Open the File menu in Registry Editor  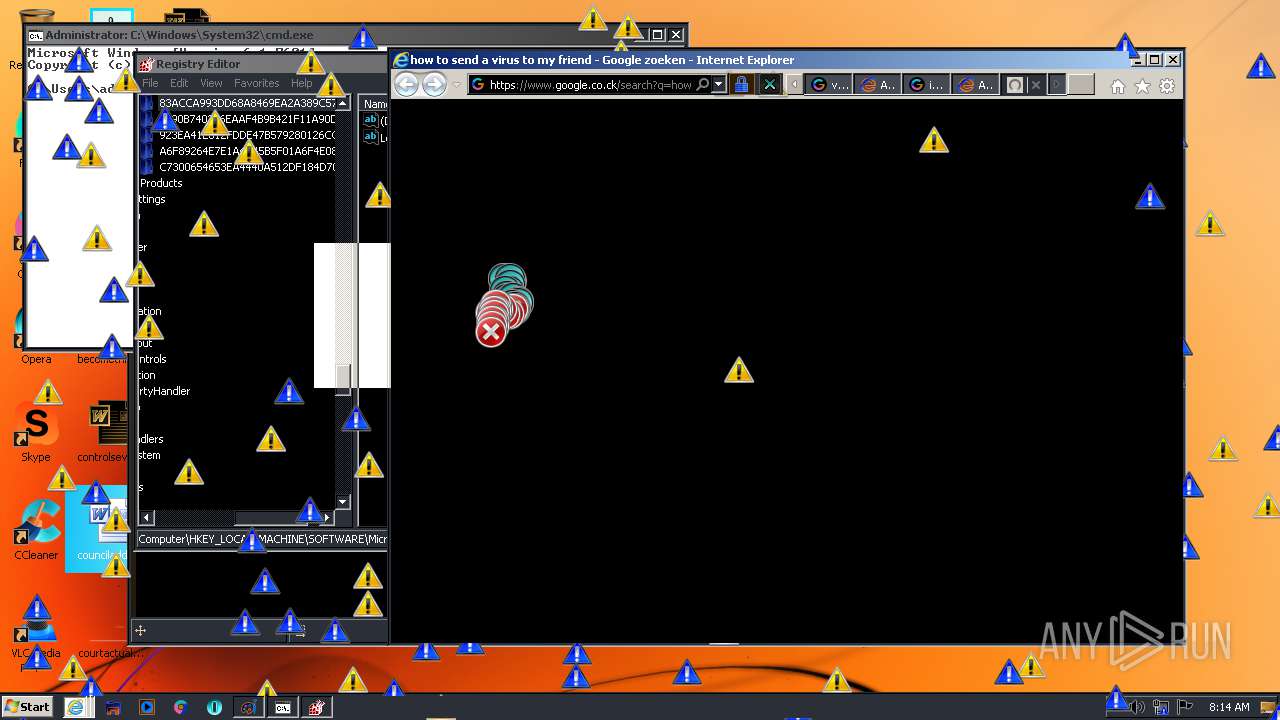tap(150, 83)
